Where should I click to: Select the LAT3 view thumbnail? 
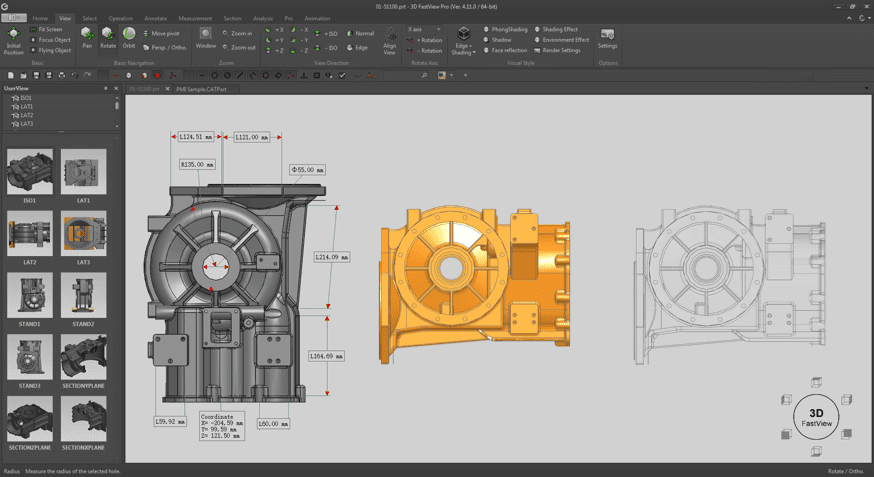coord(83,233)
